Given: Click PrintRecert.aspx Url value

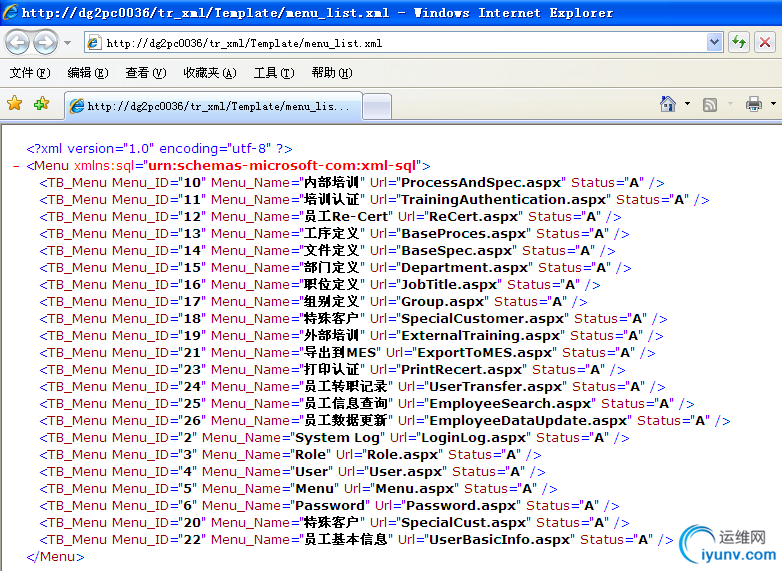Looking at the screenshot, I should coord(461,369).
